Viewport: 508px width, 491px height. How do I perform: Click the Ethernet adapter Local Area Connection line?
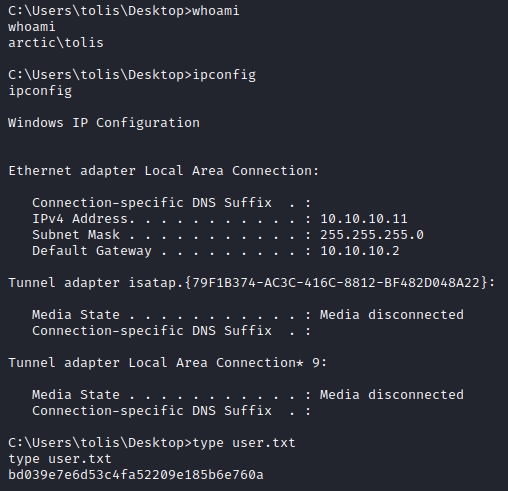pos(164,171)
